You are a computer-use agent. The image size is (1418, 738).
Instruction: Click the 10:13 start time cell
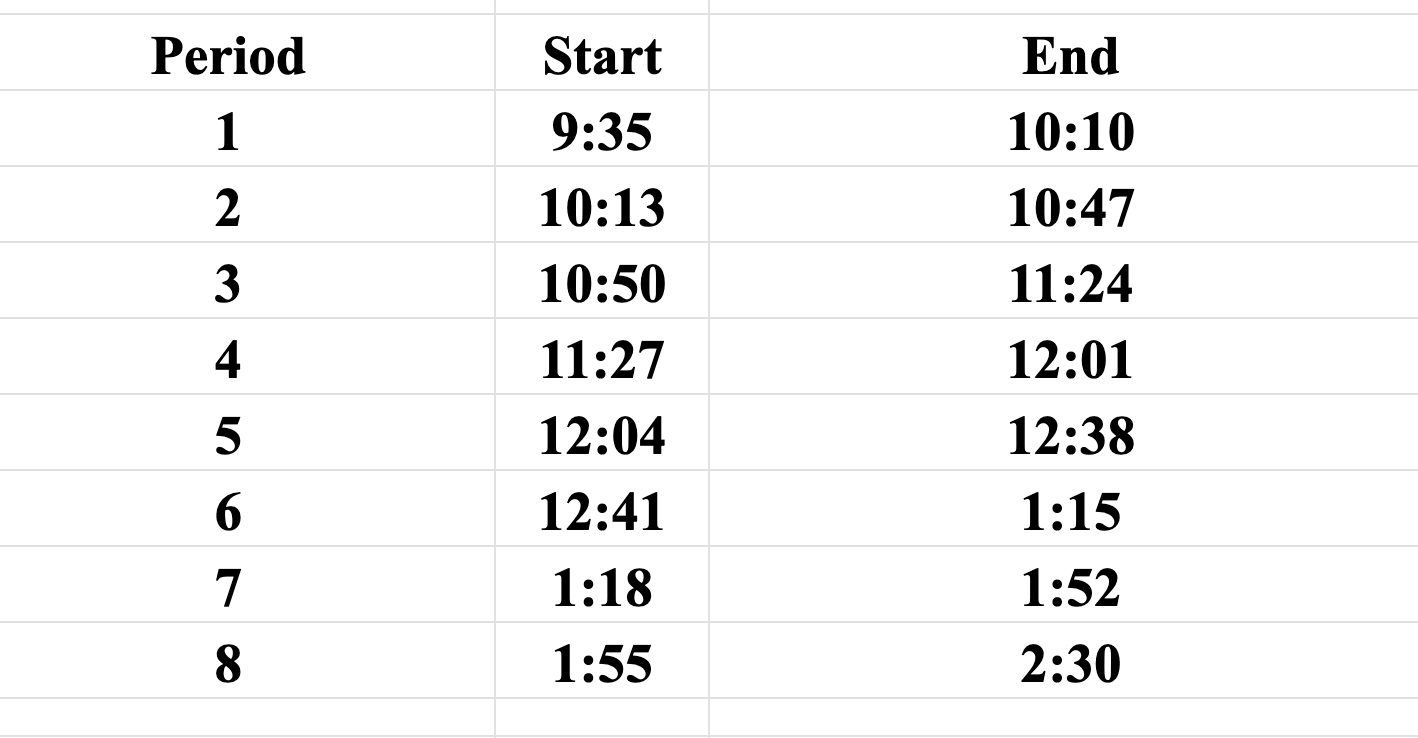(x=602, y=208)
